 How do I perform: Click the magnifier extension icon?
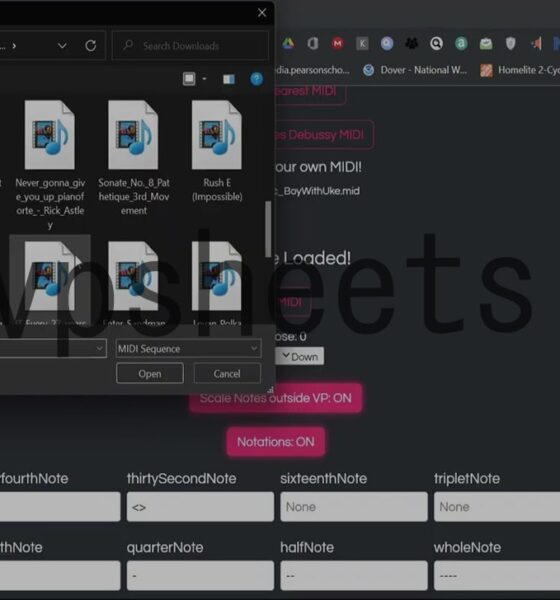click(436, 44)
